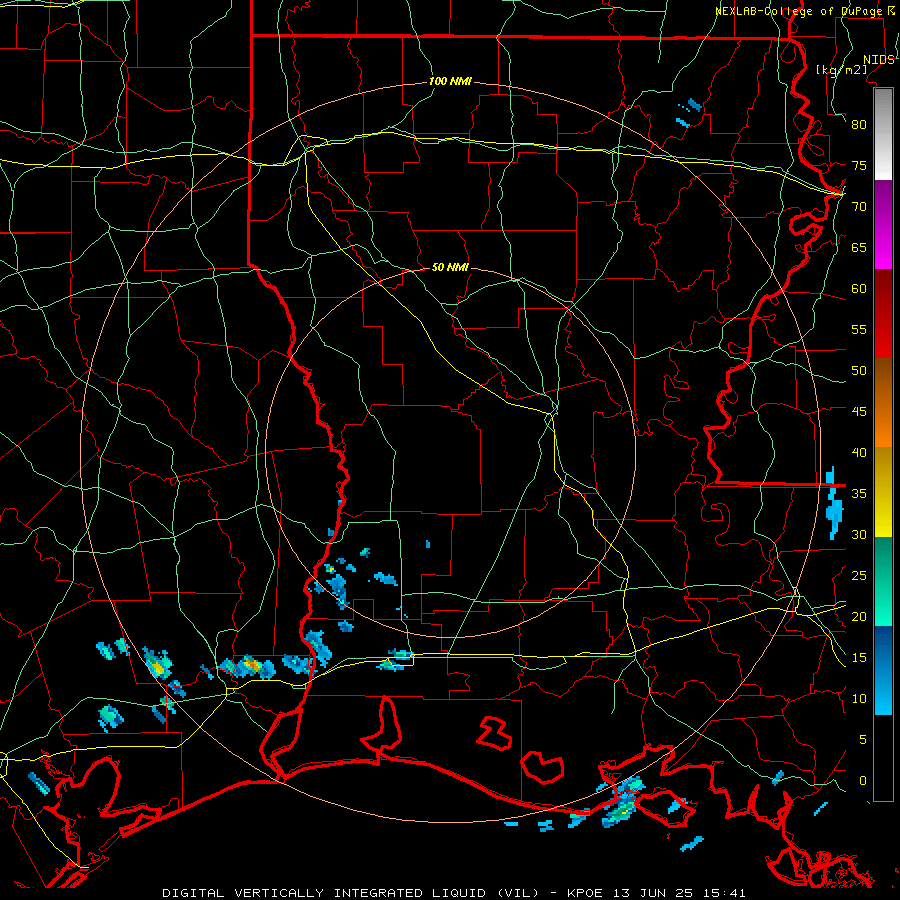Pick the blue-cyan segment of the color bar
The width and height of the screenshot is (900, 900).
click(x=883, y=670)
